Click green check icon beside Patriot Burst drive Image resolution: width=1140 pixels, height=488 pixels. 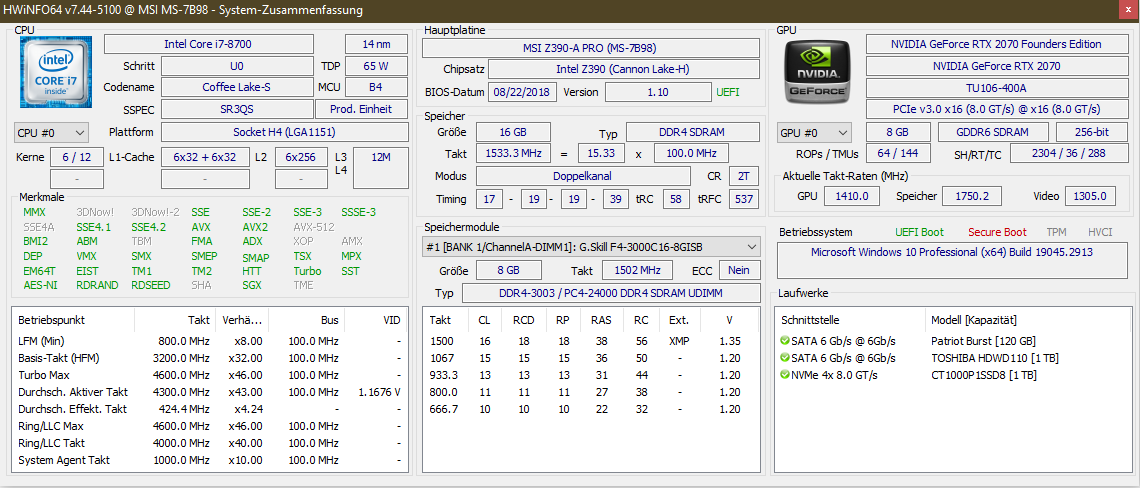coord(784,341)
